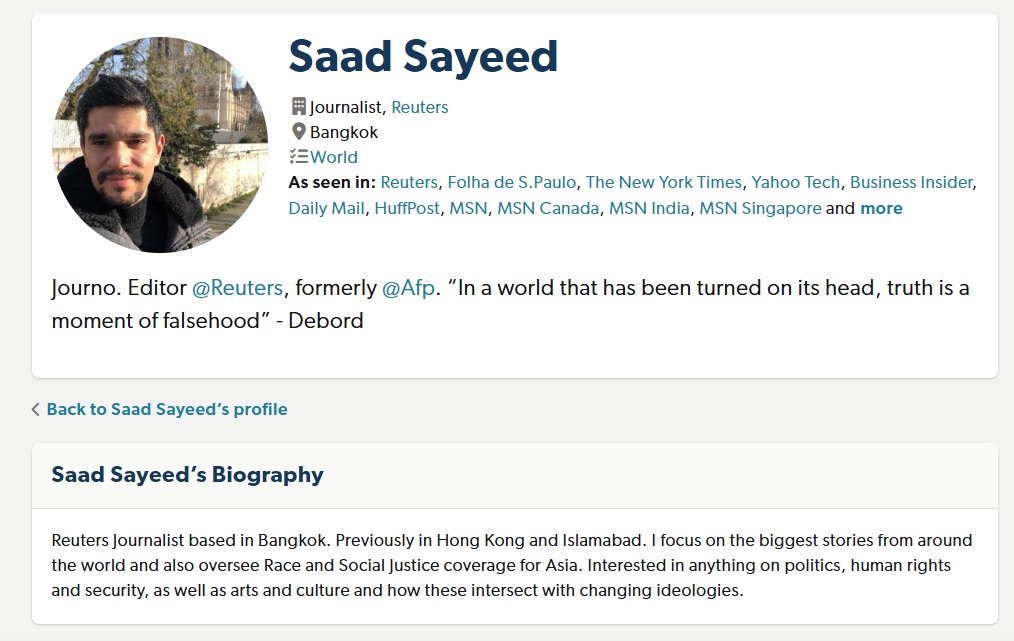Open the Business Insider outlet link
The width and height of the screenshot is (1014, 641).
tap(911, 182)
